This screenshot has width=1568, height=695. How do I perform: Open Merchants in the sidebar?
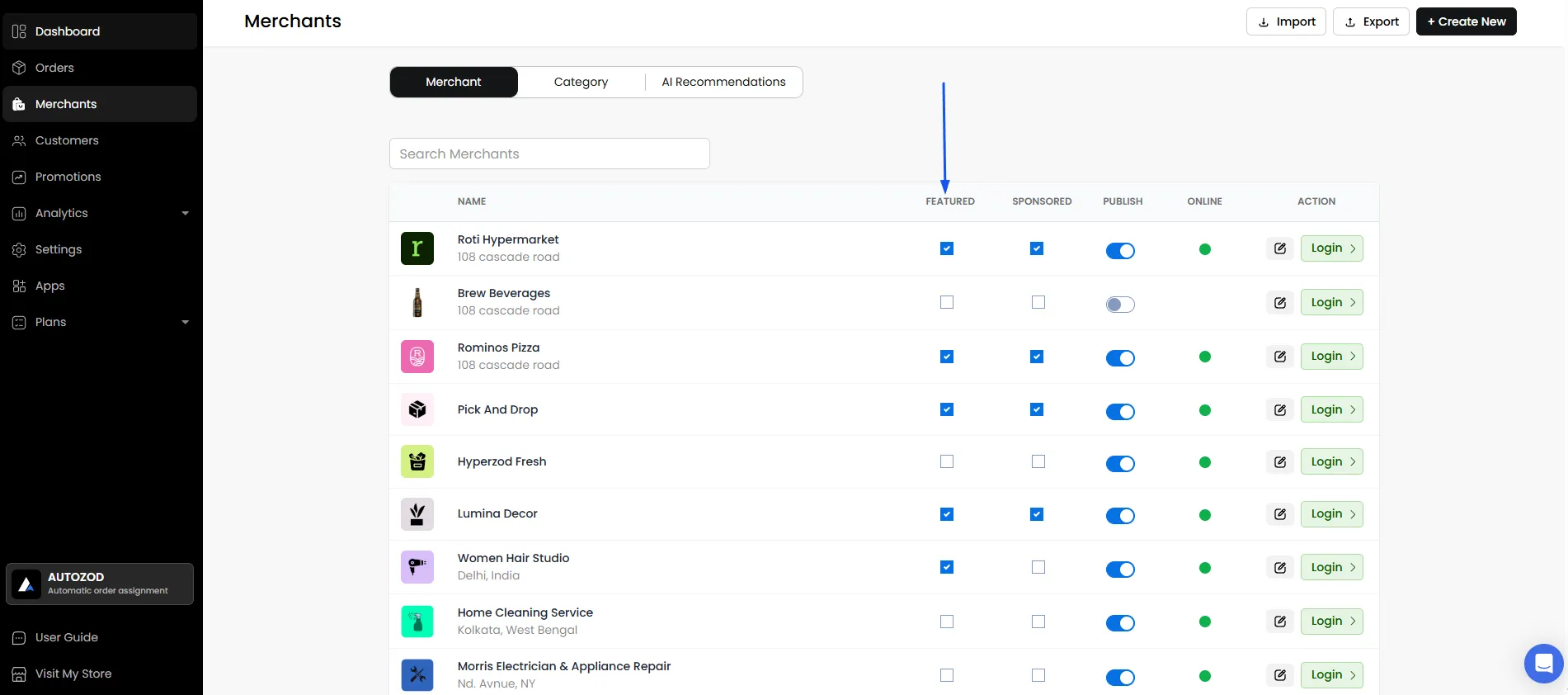(100, 104)
